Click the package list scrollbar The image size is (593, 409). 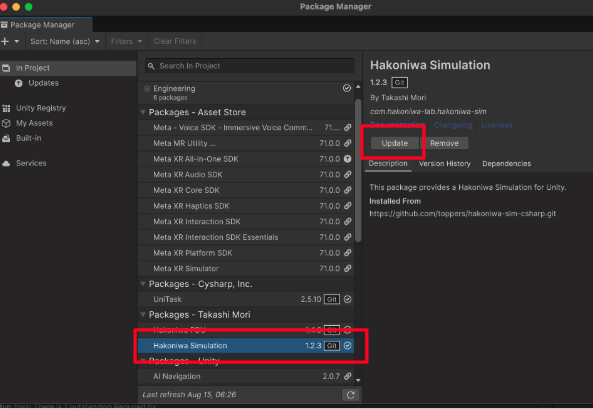click(358, 170)
